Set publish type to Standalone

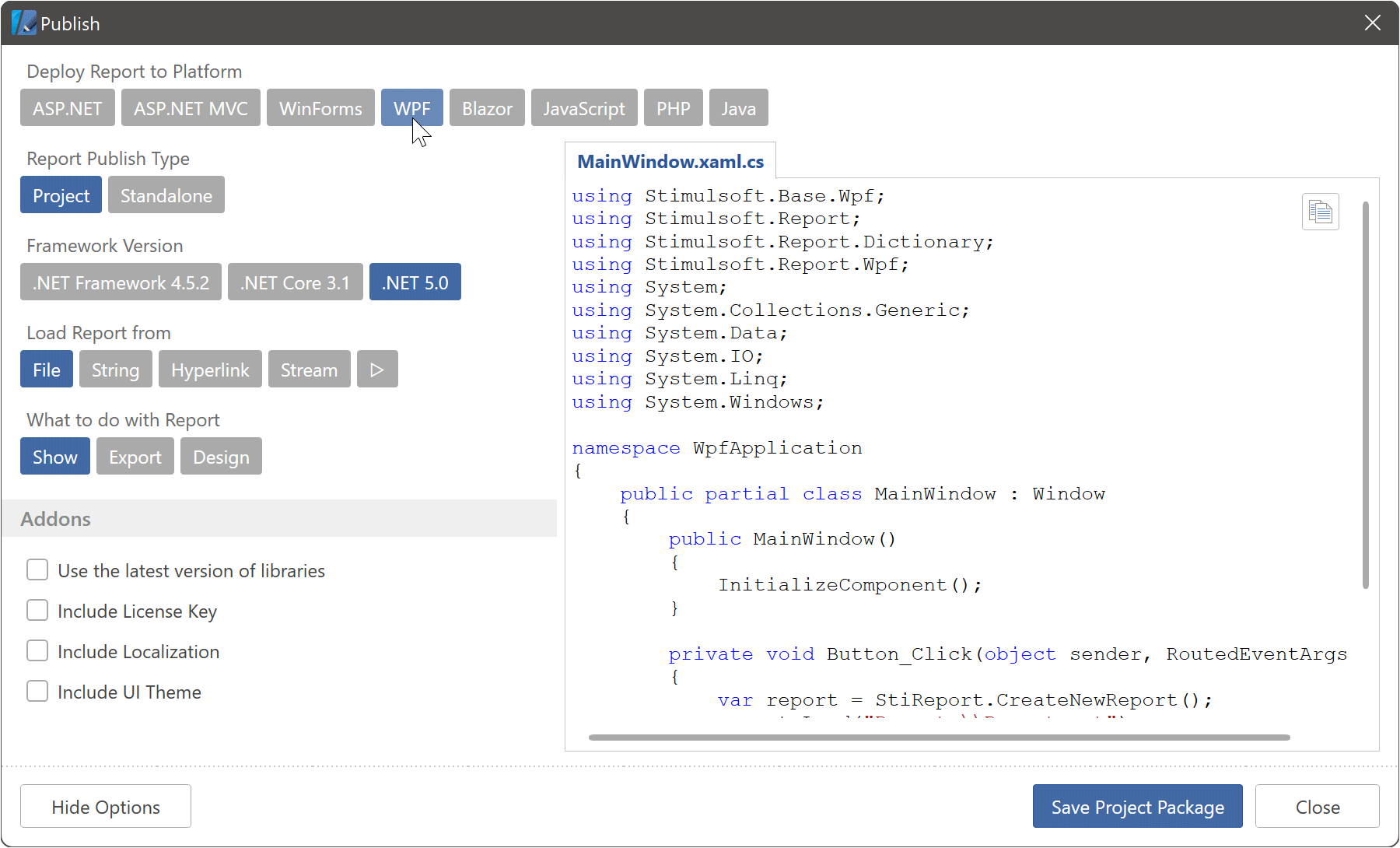coord(166,195)
